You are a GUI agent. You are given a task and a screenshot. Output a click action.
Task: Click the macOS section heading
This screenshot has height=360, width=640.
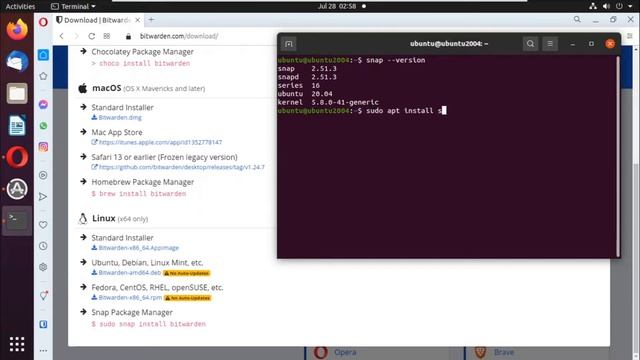[x=107, y=88]
